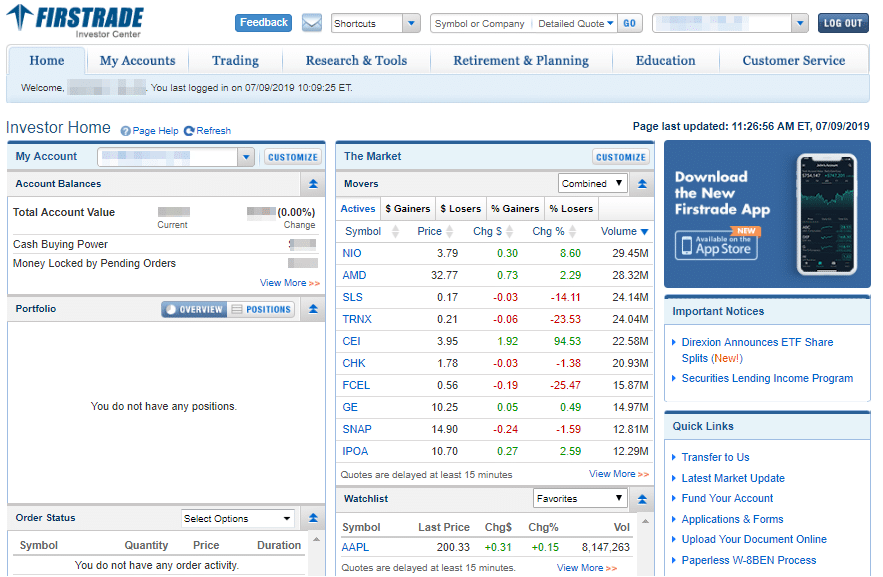883x577 pixels.
Task: Click the App Store badge
Action: click(x=716, y=245)
